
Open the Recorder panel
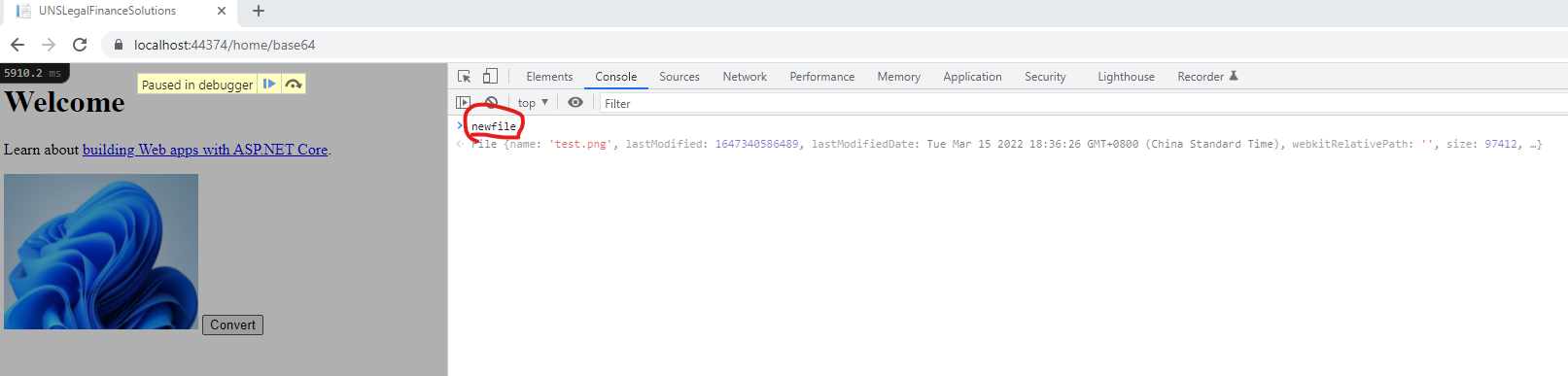point(1207,77)
